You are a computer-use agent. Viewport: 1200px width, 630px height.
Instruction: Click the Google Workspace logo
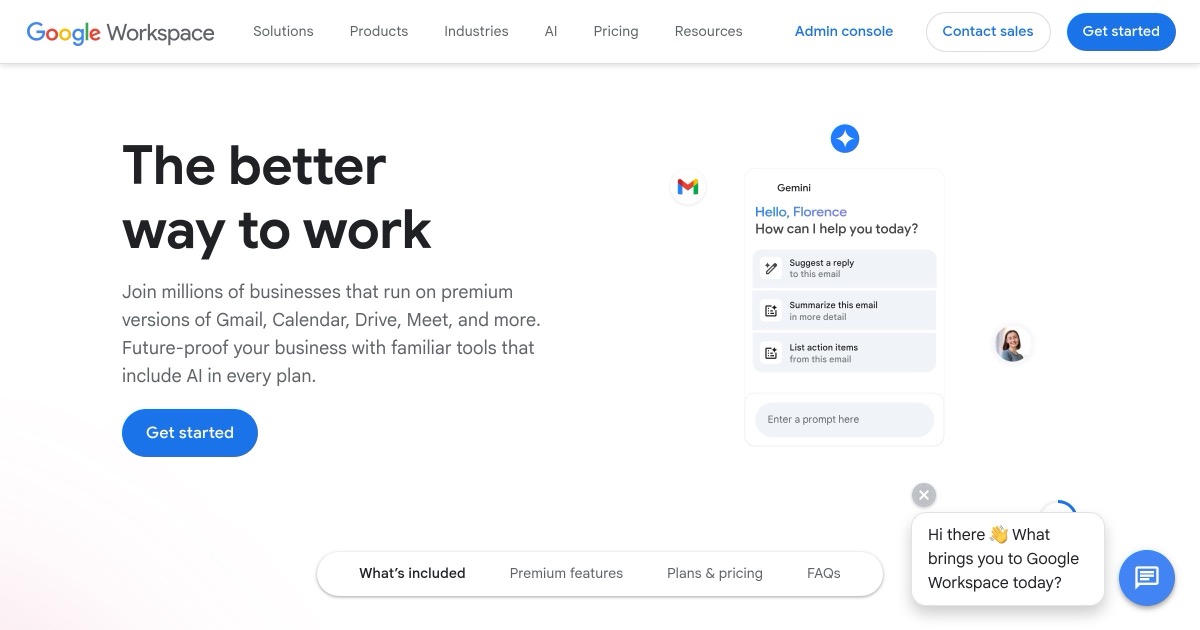coord(120,32)
